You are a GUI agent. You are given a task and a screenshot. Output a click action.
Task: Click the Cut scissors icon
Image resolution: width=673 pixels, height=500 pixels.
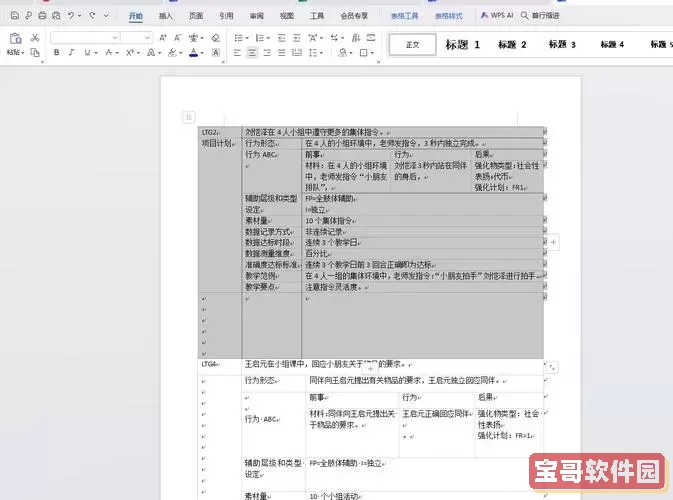pos(35,38)
